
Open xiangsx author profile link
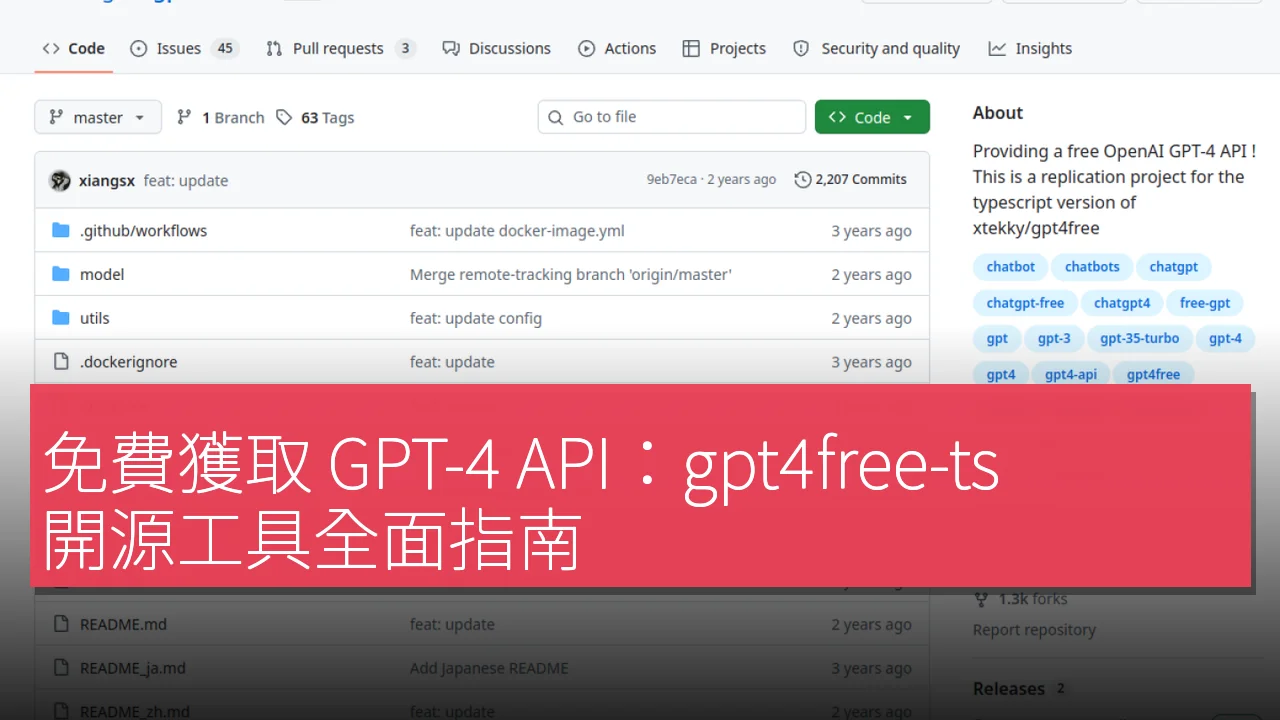[x=107, y=180]
